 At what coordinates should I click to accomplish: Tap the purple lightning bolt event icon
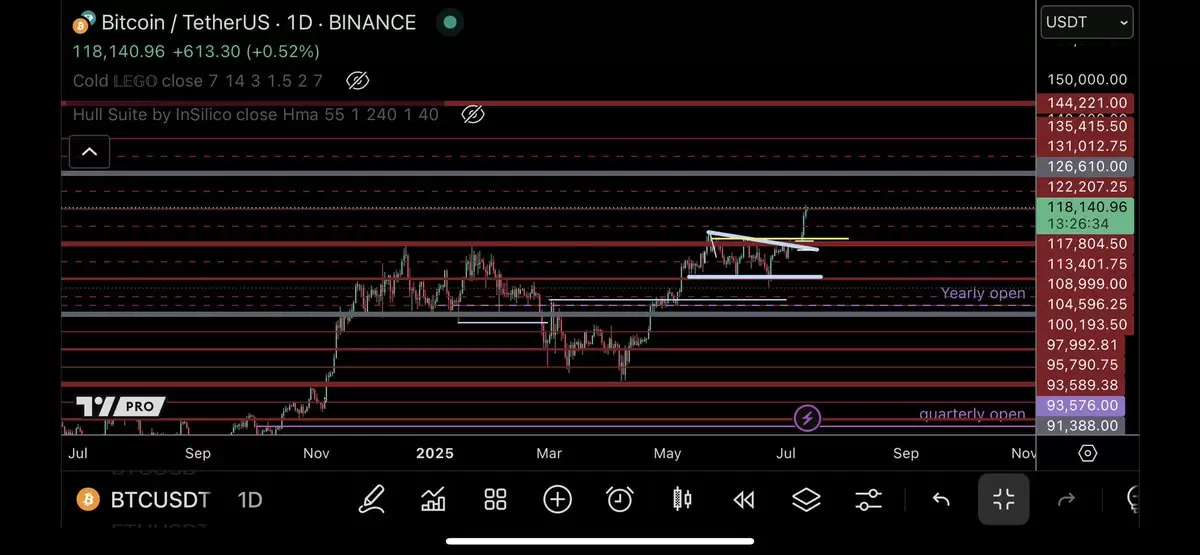(x=807, y=418)
